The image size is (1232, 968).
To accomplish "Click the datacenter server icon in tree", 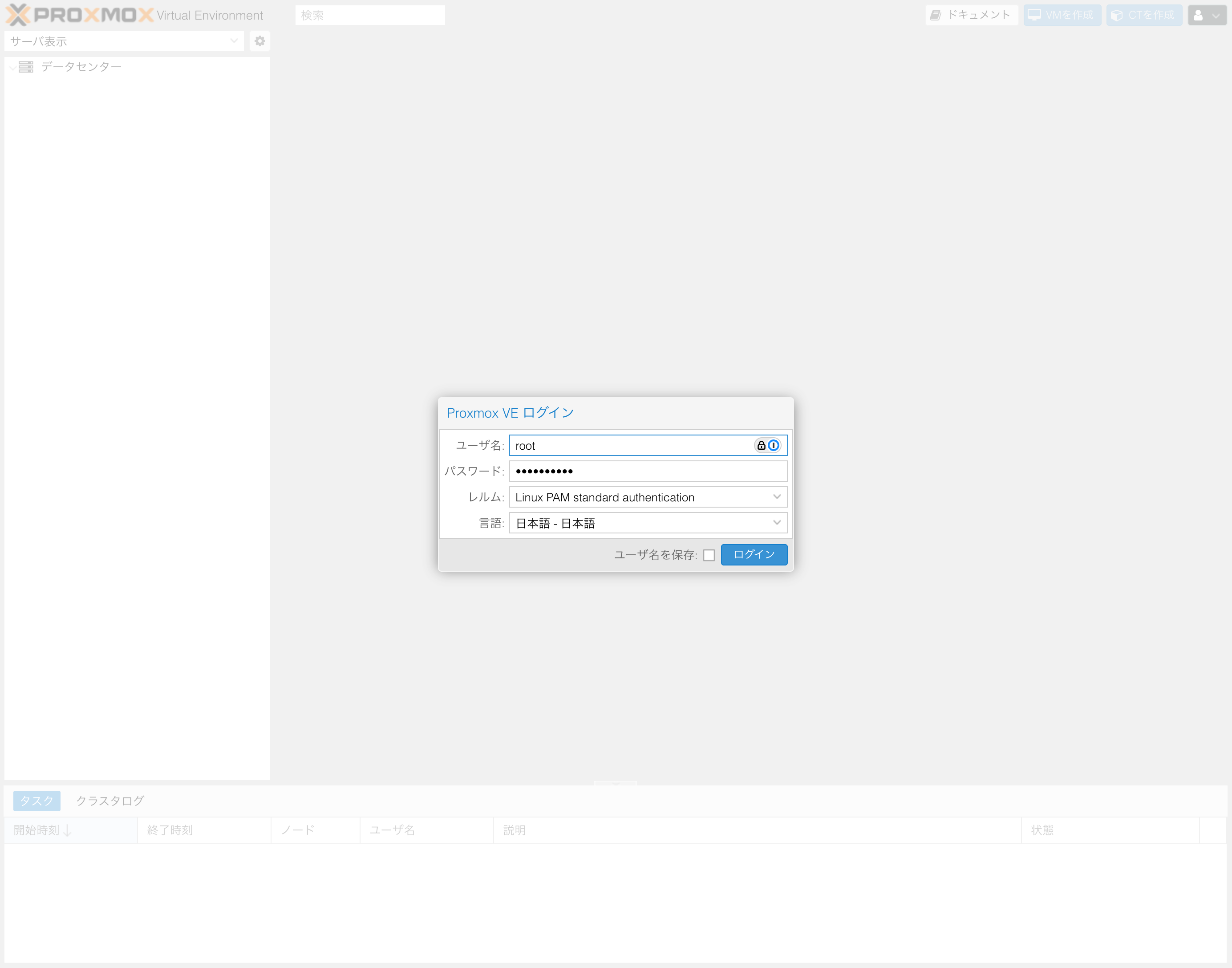I will pyautogui.click(x=26, y=67).
